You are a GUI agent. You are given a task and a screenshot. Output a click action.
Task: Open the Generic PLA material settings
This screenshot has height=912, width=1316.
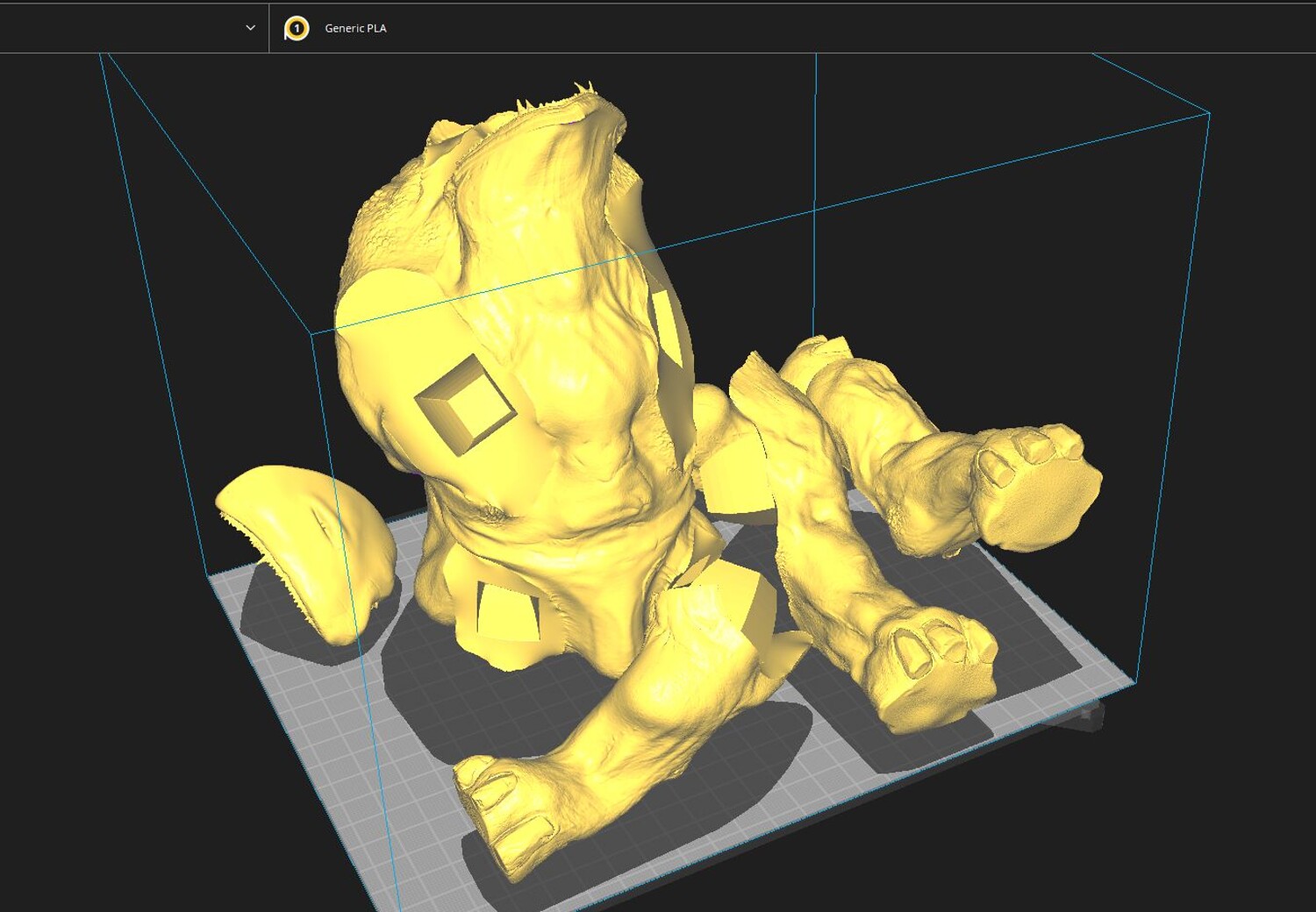point(355,28)
